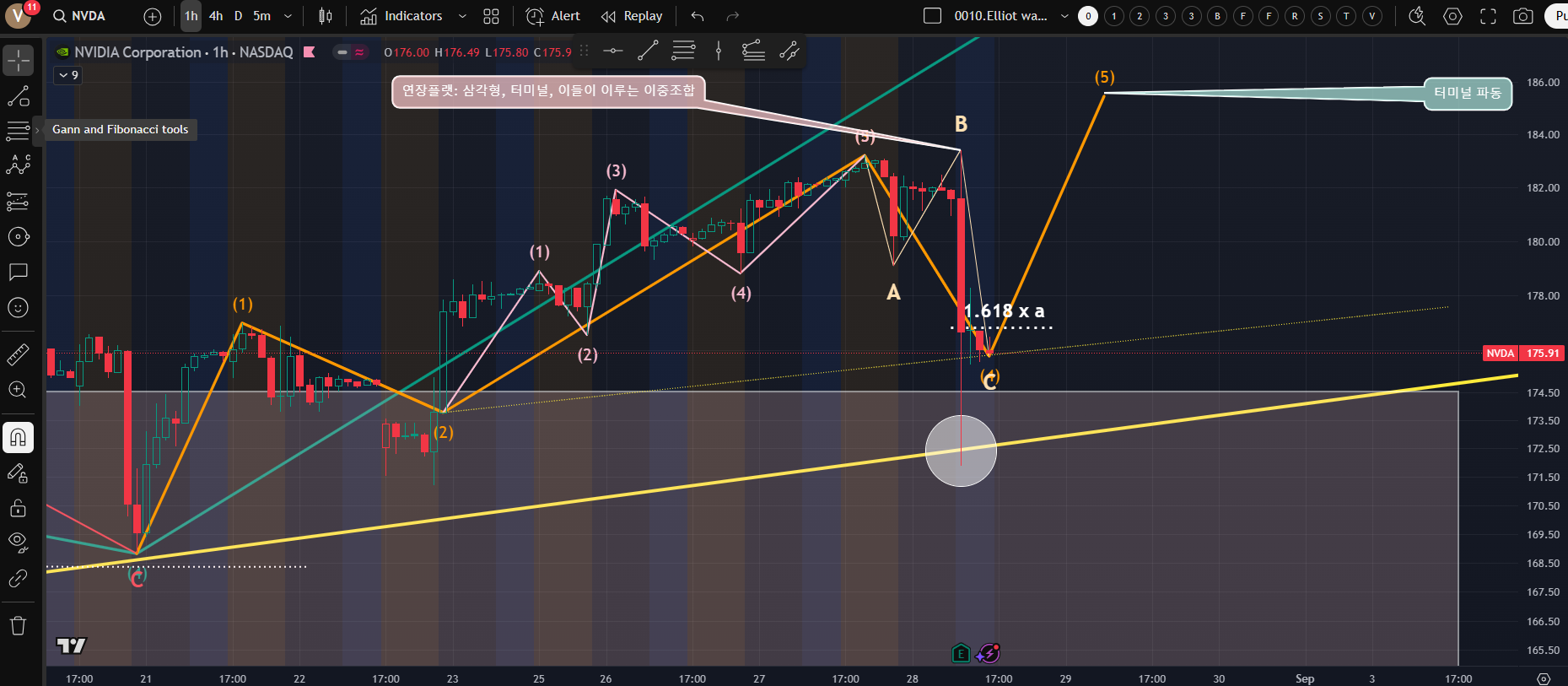This screenshot has width=1568, height=686.
Task: Click the layout name 0010.Elliot wa...
Action: [x=1000, y=16]
